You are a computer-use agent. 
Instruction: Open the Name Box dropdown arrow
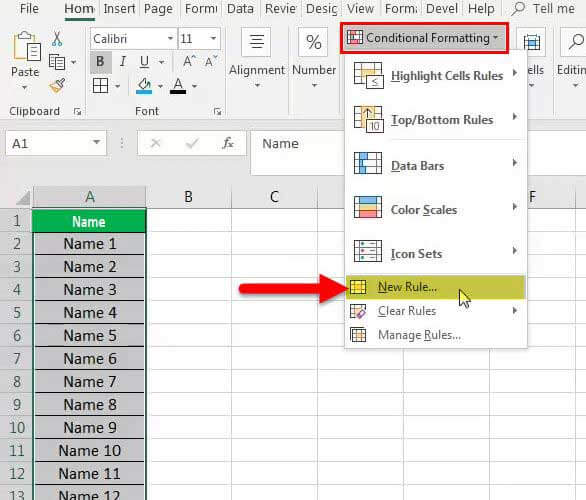(x=97, y=143)
